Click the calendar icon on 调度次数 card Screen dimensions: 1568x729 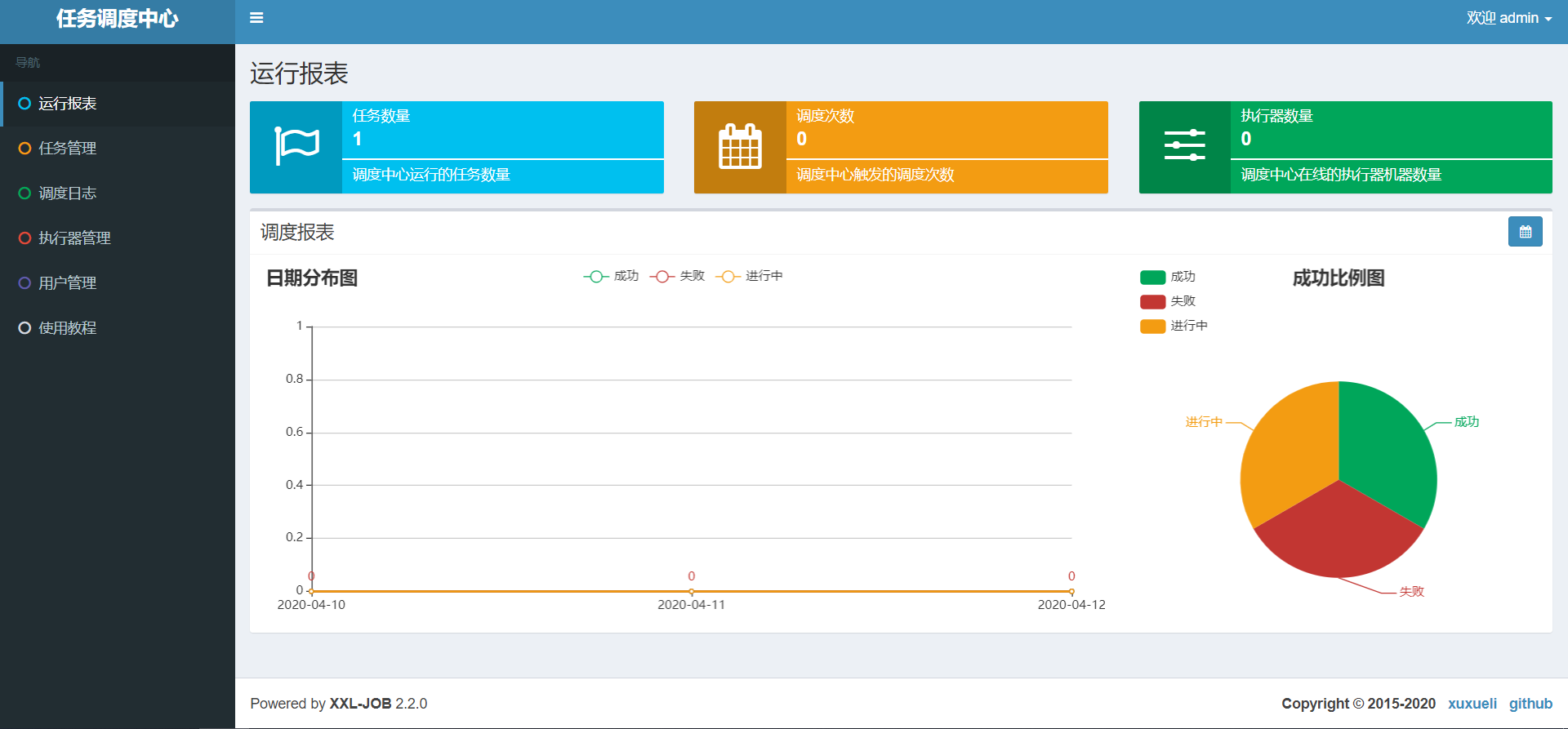tap(740, 146)
